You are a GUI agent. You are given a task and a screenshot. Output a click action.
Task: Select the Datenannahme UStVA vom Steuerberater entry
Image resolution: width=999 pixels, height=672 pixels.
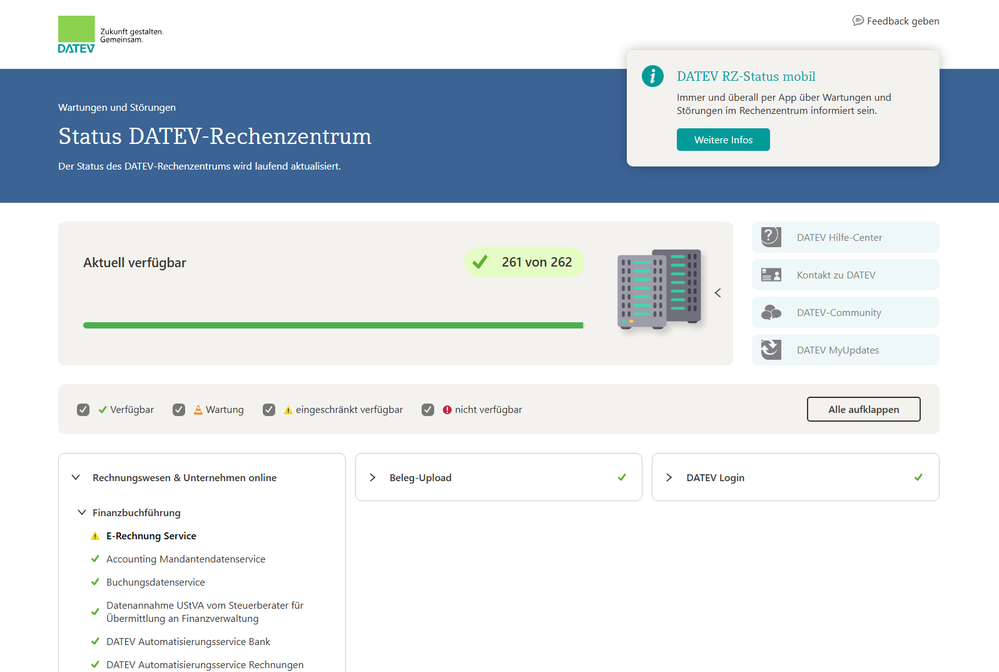(x=205, y=611)
